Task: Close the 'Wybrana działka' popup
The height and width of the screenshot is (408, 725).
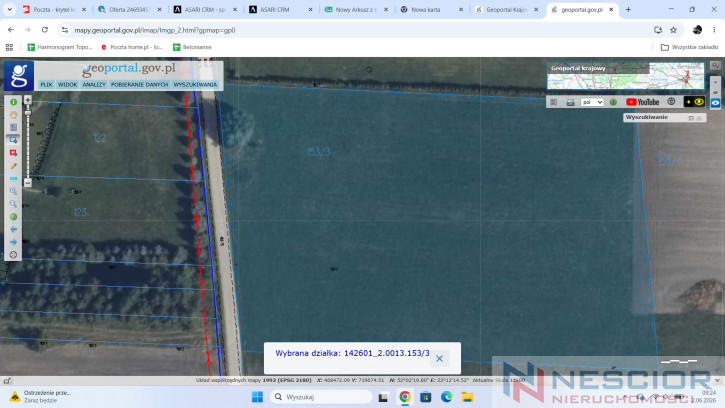Action: click(439, 359)
